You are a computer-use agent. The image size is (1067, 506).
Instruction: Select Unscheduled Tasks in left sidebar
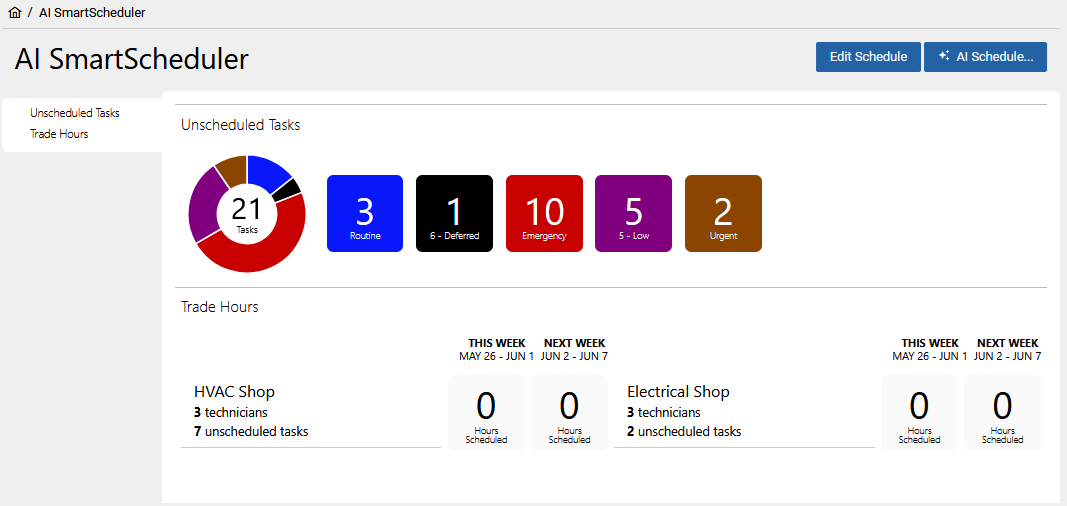[75, 113]
